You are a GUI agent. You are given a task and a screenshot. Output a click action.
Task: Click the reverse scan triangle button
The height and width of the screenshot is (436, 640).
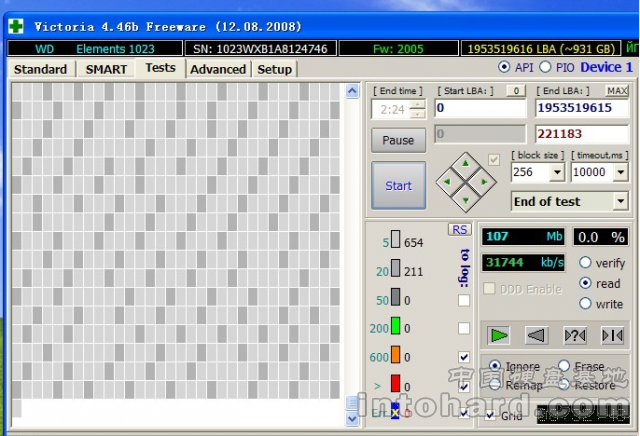pos(536,336)
